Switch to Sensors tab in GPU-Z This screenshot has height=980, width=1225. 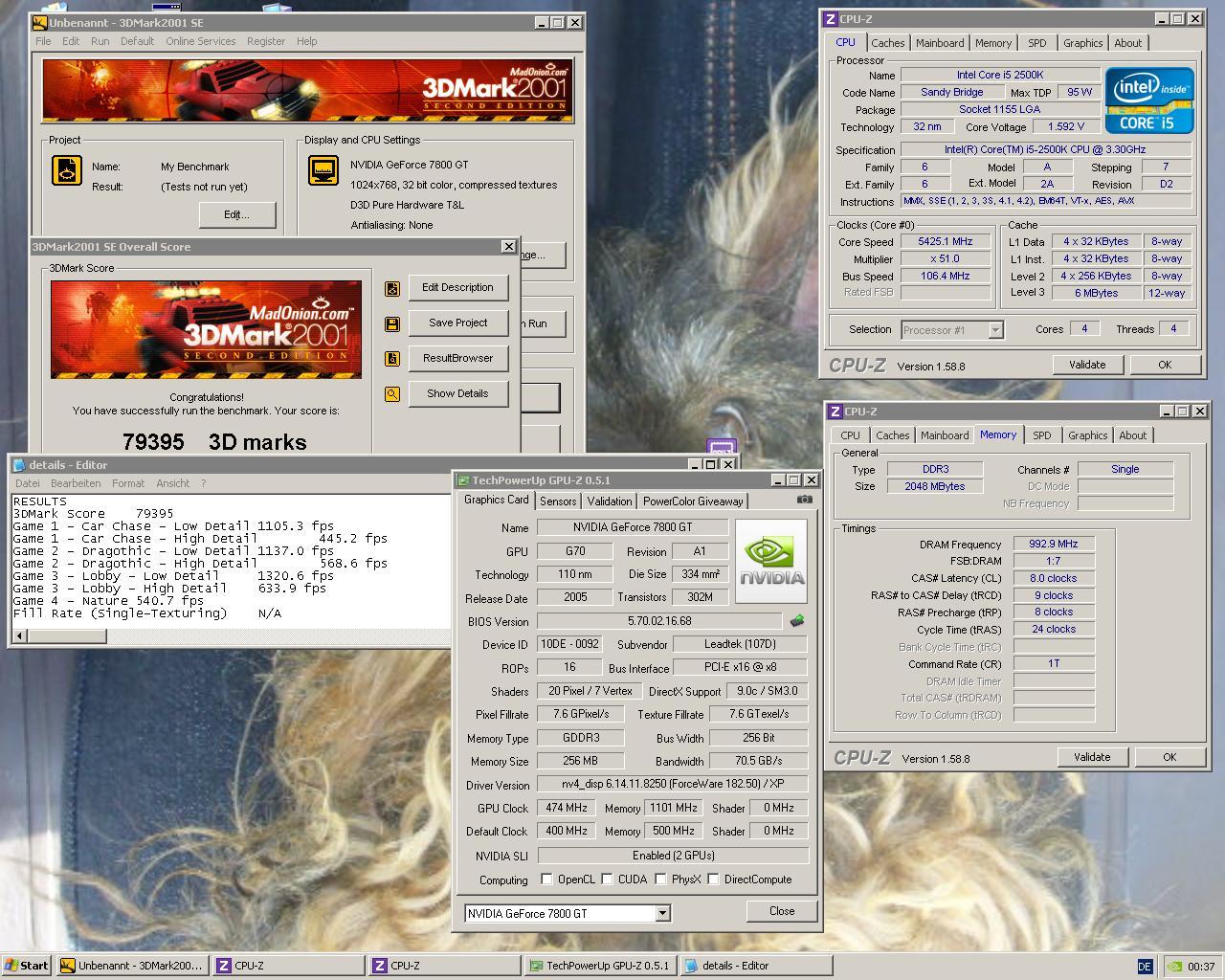pyautogui.click(x=558, y=501)
